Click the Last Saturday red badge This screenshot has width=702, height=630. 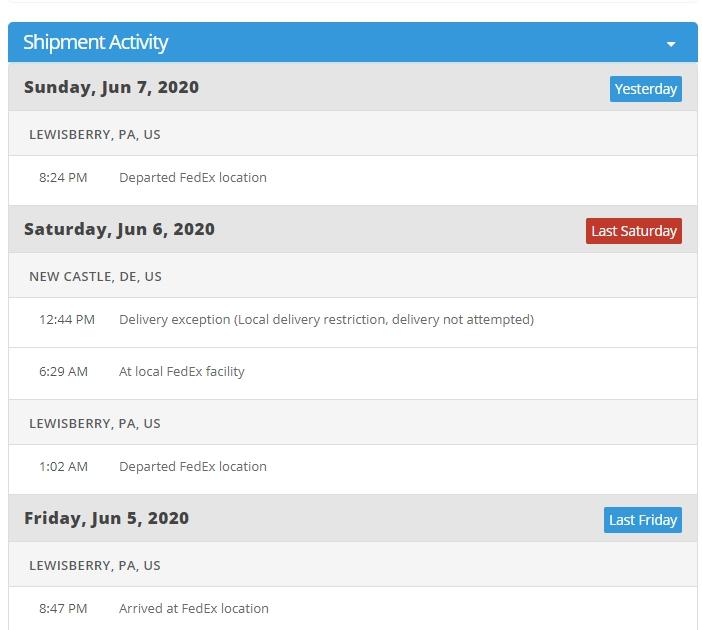click(634, 231)
